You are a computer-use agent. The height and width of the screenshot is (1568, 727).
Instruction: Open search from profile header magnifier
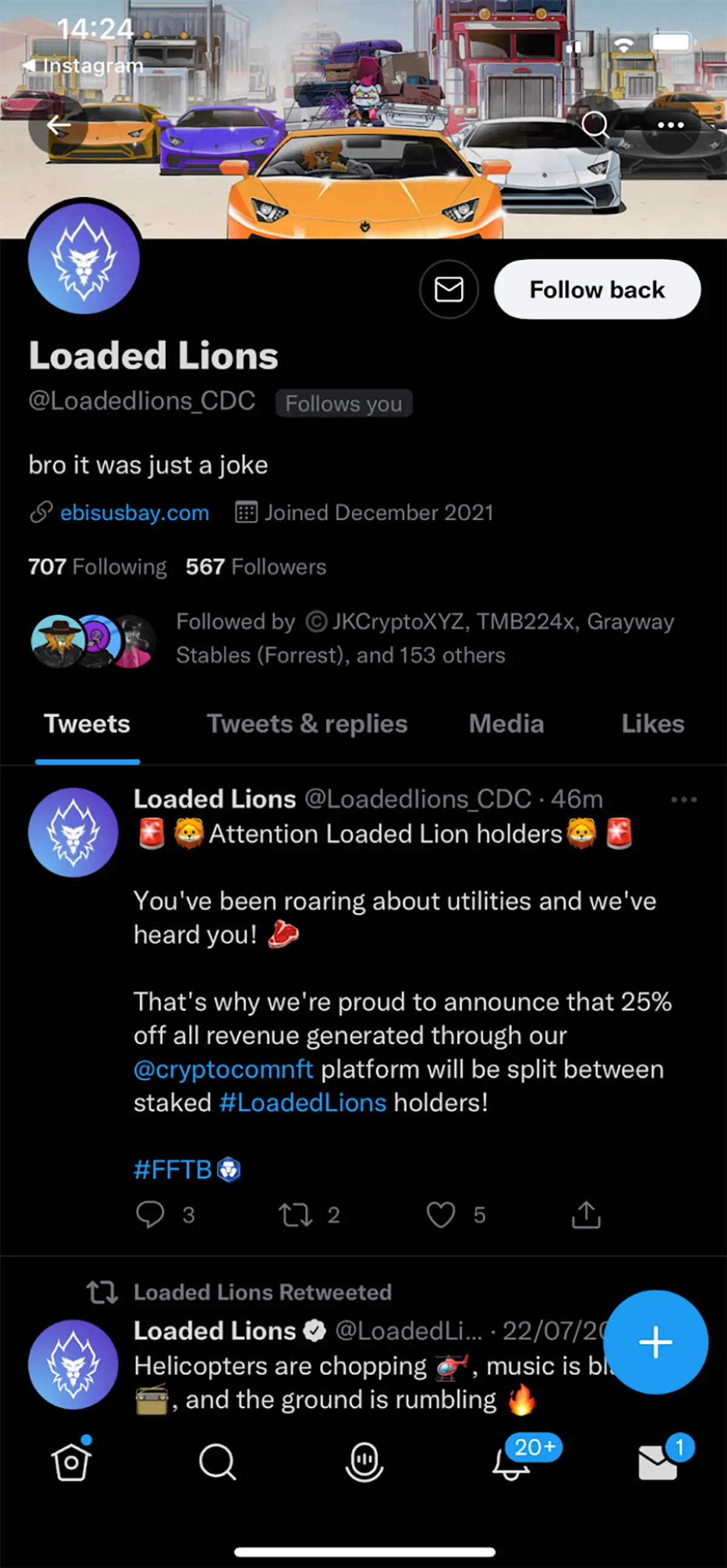595,126
